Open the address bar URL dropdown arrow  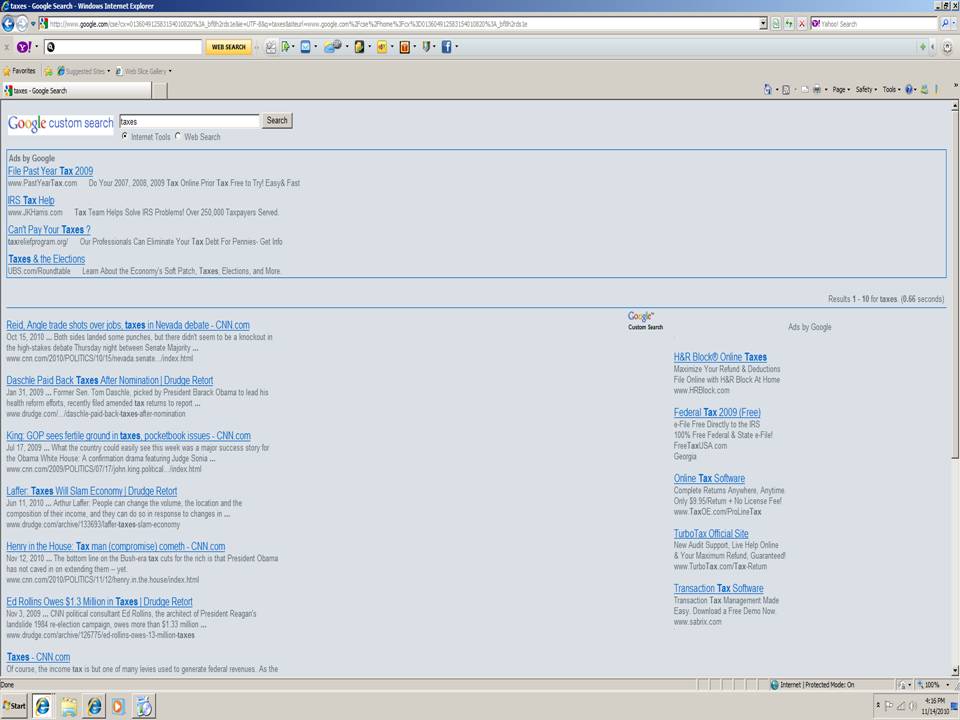(x=763, y=24)
